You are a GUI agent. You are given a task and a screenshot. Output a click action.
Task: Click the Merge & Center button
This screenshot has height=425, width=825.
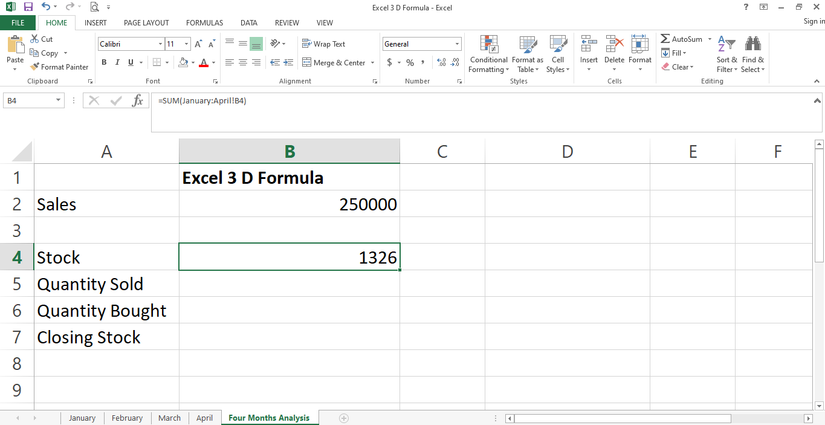point(333,63)
